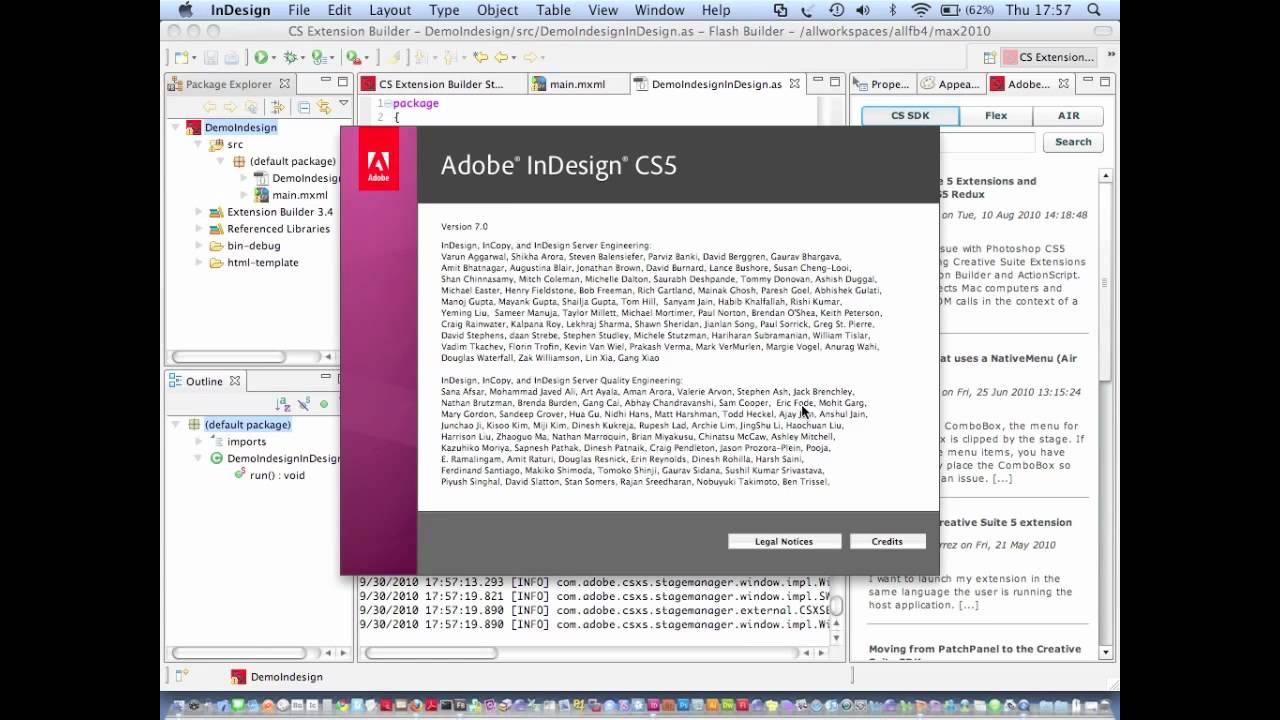Go to last edit location arrow icon
The height and width of the screenshot is (720, 1280).
point(481,58)
